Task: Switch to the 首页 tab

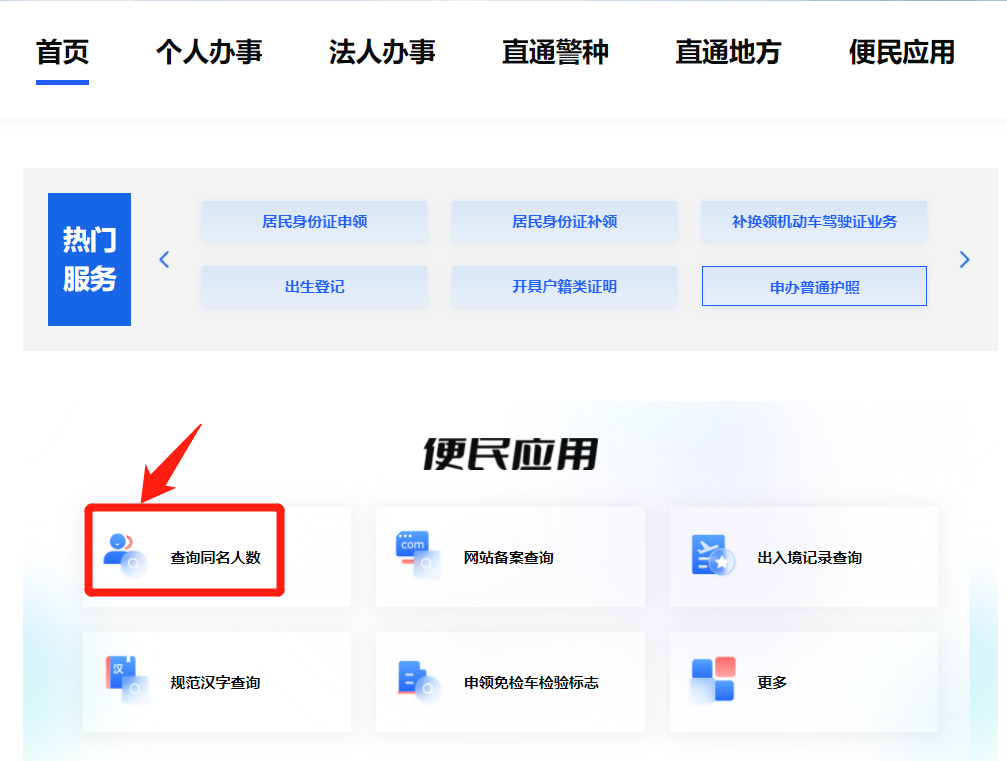Action: click(62, 52)
